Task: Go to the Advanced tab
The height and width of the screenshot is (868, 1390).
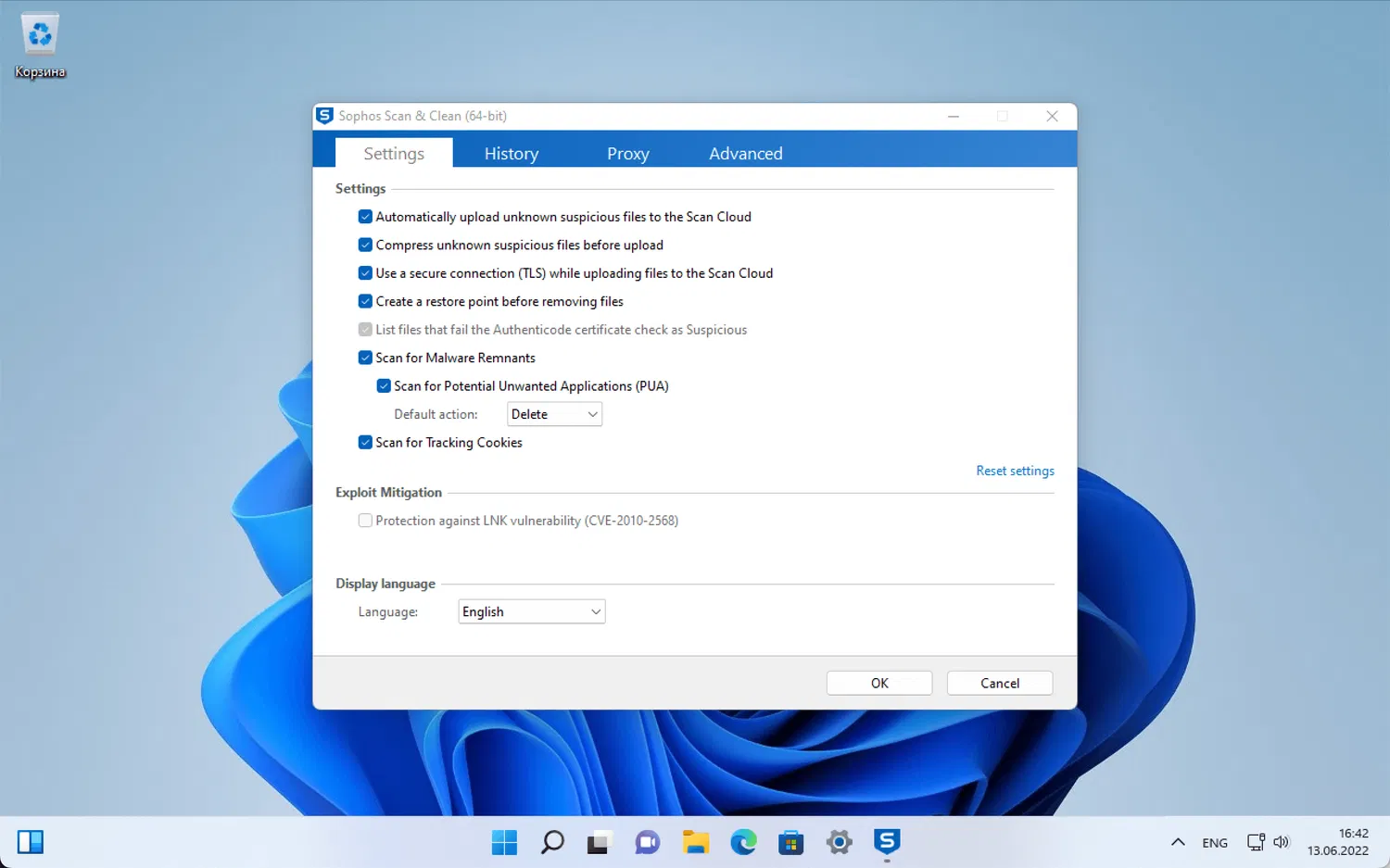Action: [746, 154]
